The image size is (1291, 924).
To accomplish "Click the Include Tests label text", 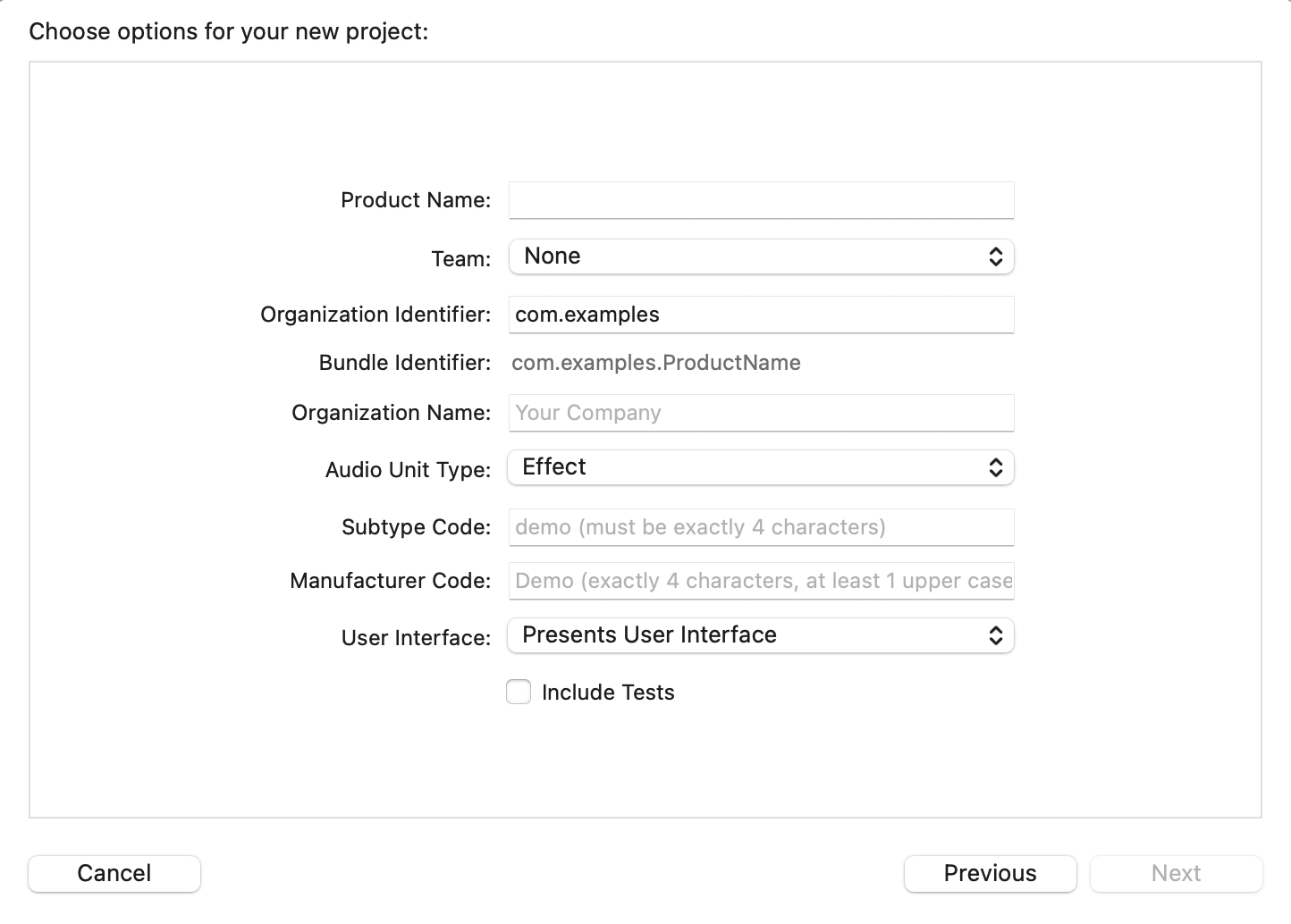I will pos(608,692).
